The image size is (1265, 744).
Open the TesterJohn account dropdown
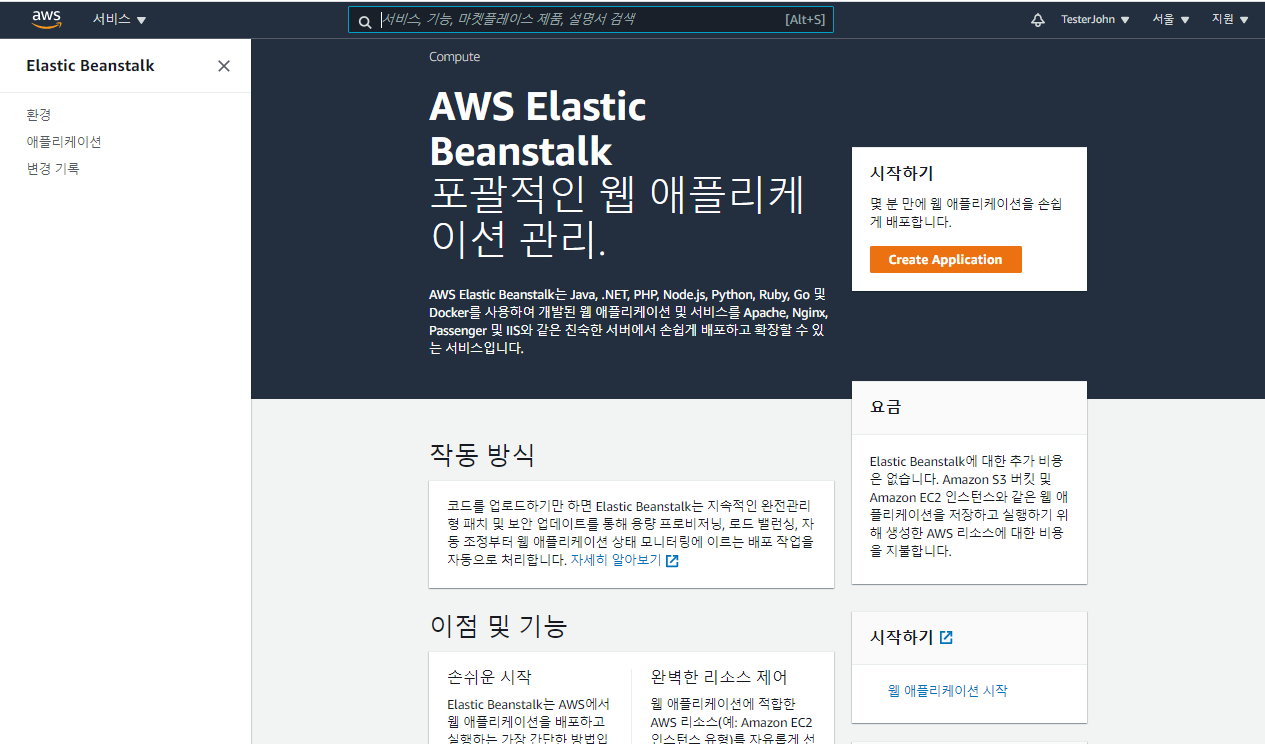pyautogui.click(x=1095, y=20)
